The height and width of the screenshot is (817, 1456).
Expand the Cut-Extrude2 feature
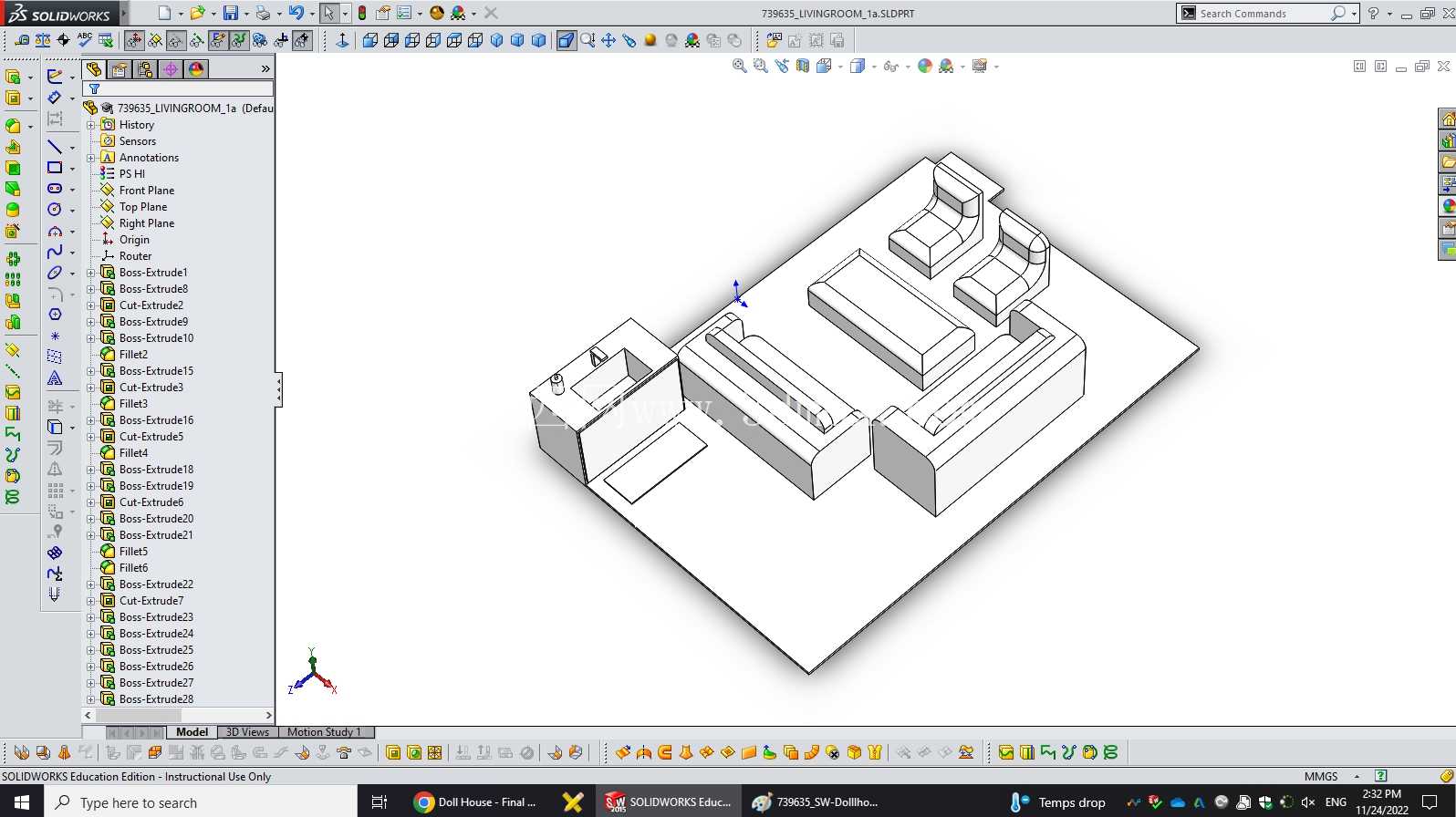click(91, 305)
